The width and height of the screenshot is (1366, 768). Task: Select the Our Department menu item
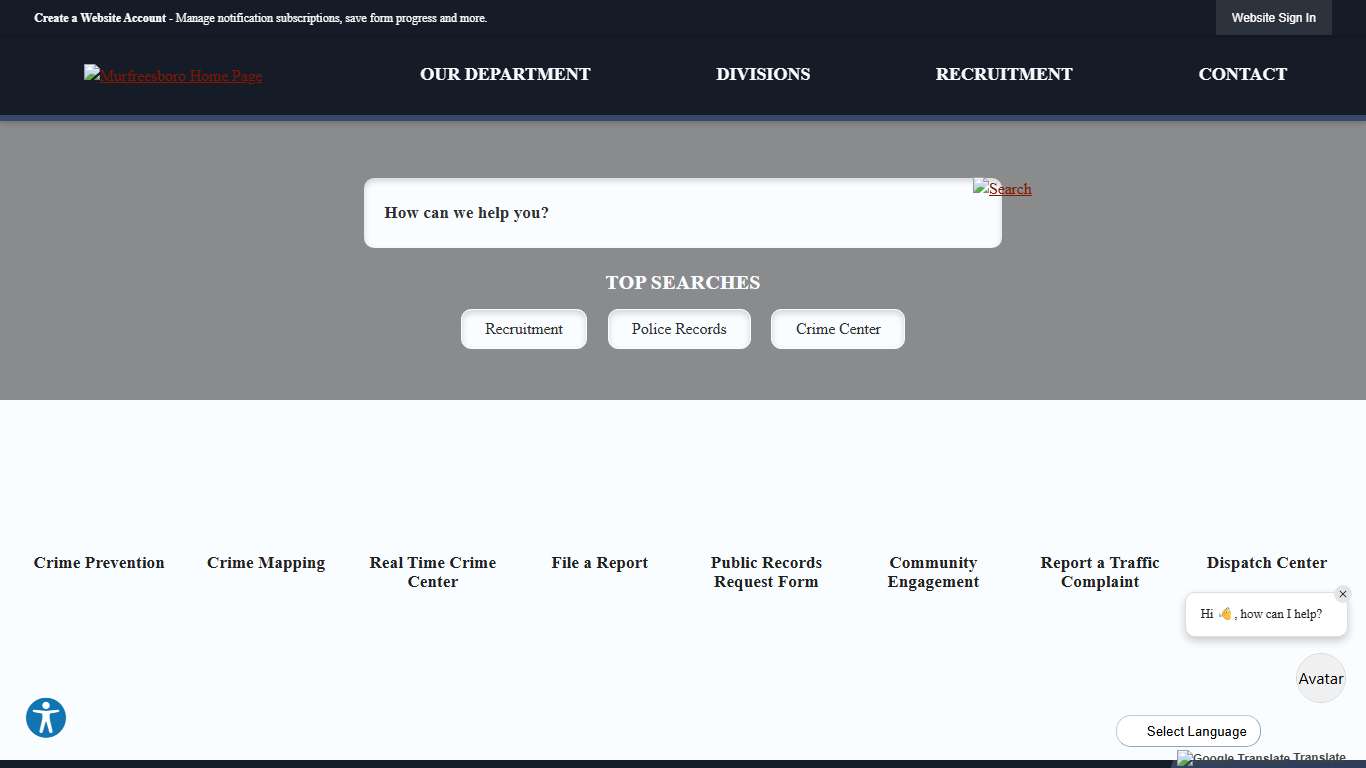tap(505, 74)
